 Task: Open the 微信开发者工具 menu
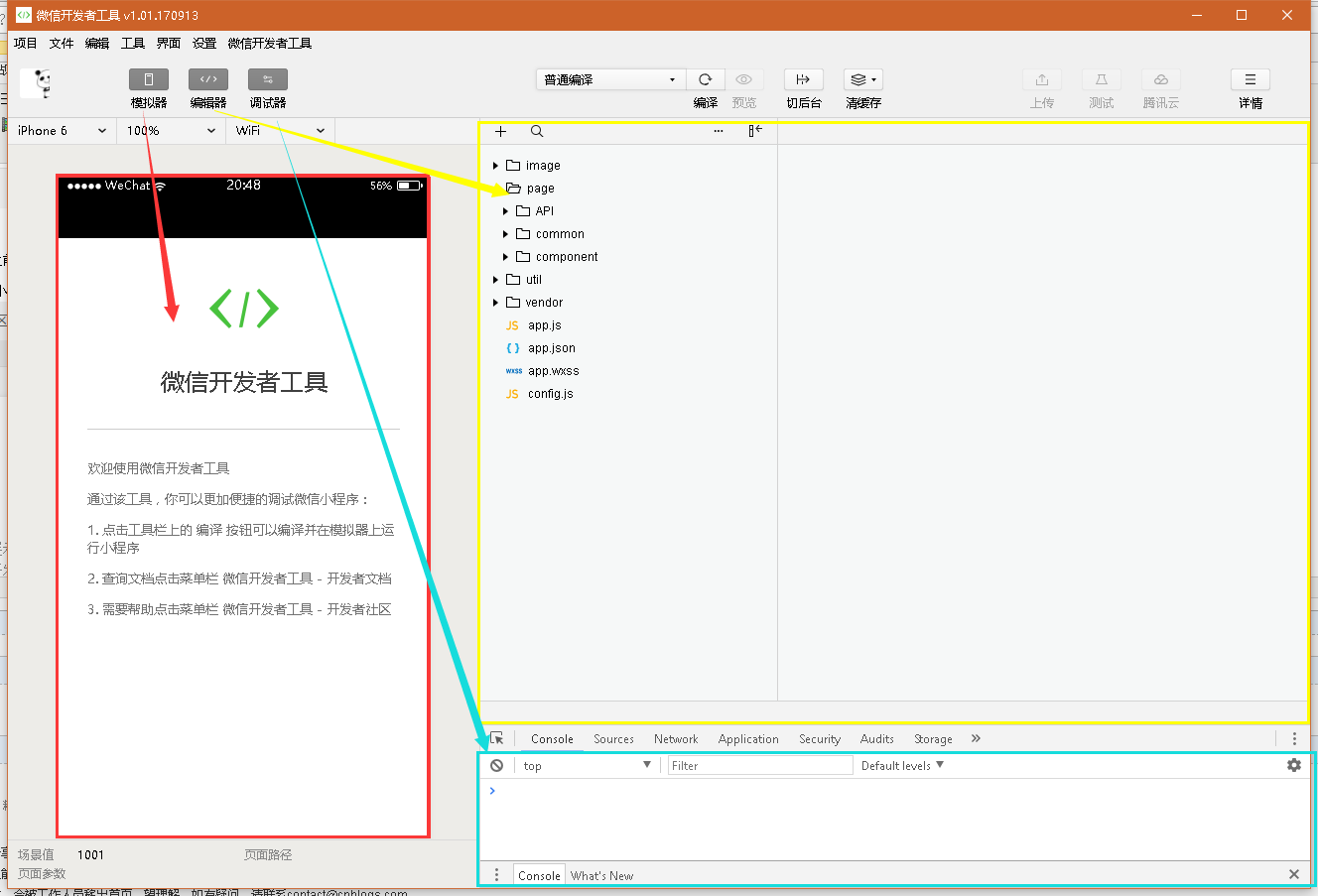270,44
